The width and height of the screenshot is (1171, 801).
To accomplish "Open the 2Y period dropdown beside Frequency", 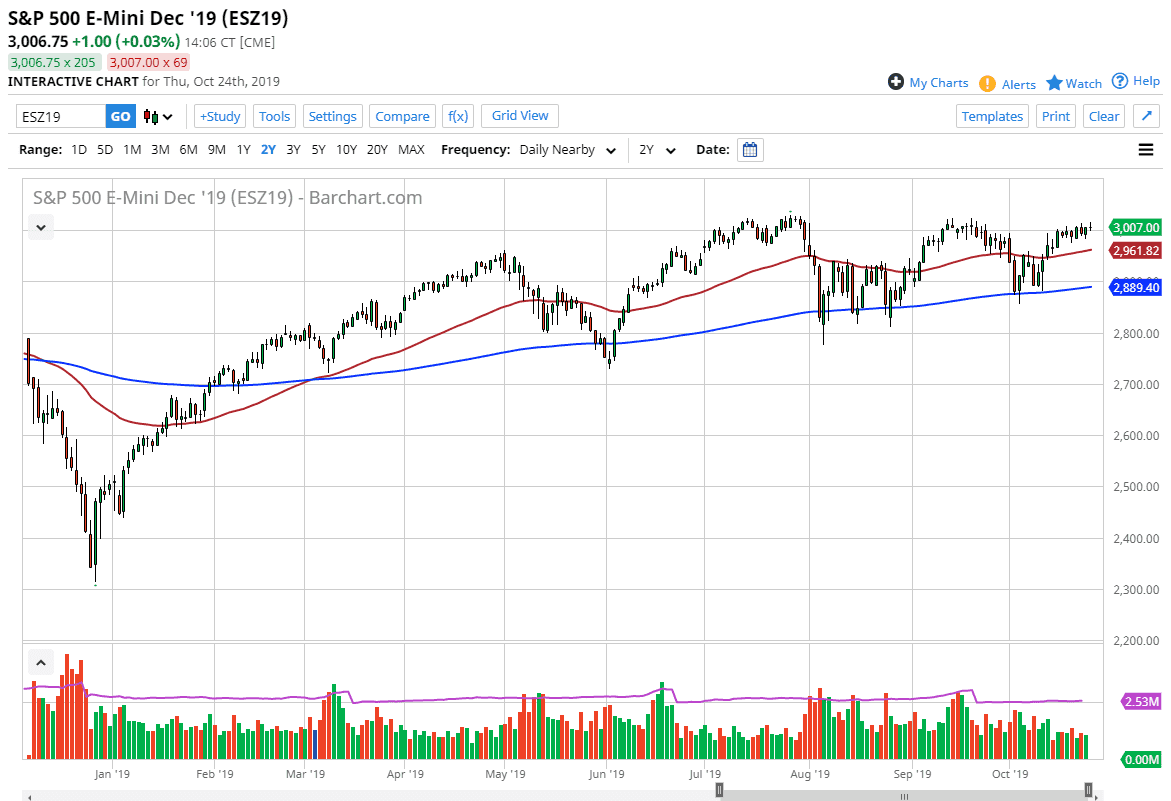I will pos(656,150).
